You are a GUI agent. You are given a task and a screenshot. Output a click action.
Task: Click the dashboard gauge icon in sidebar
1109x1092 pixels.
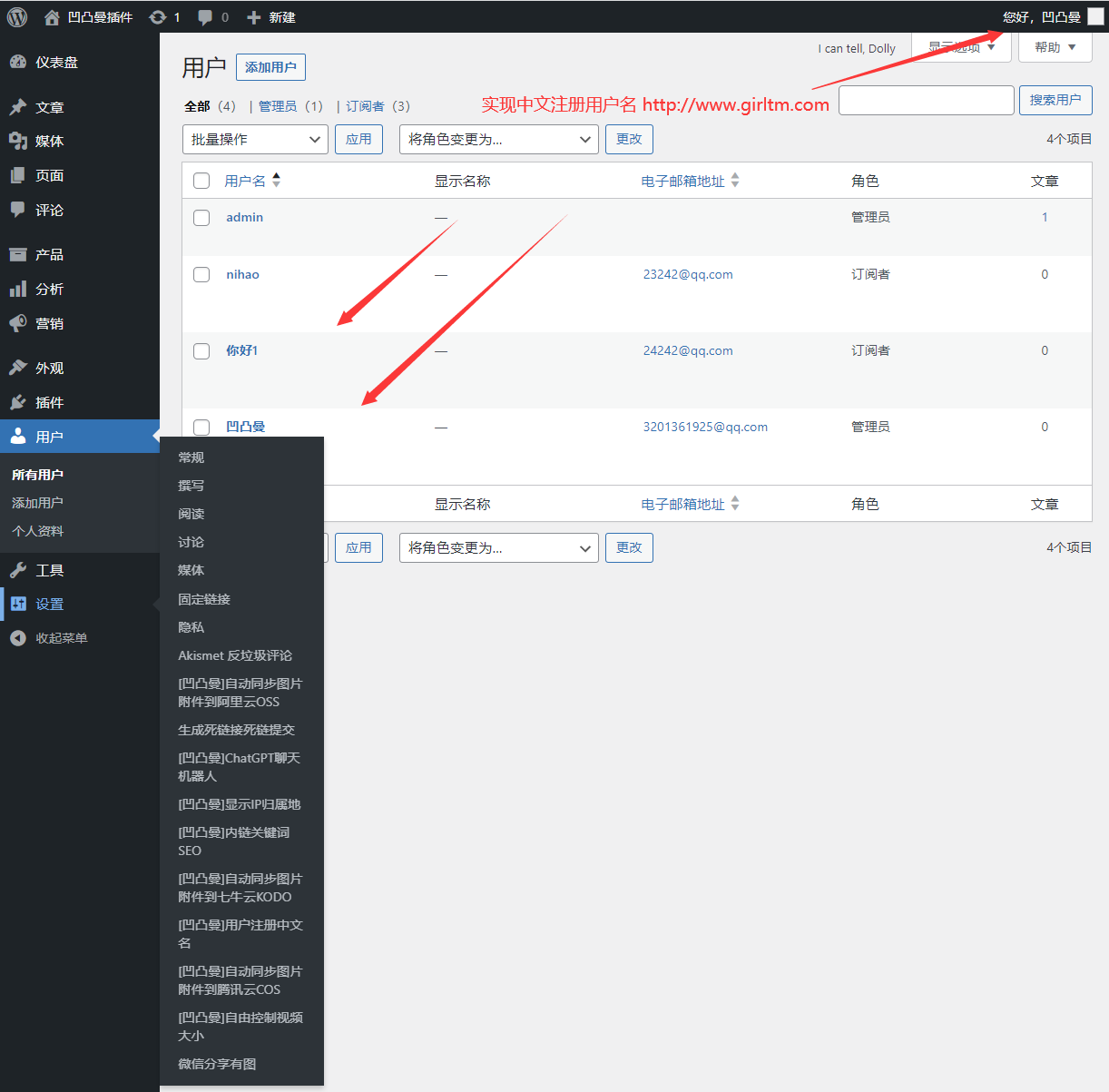point(18,62)
